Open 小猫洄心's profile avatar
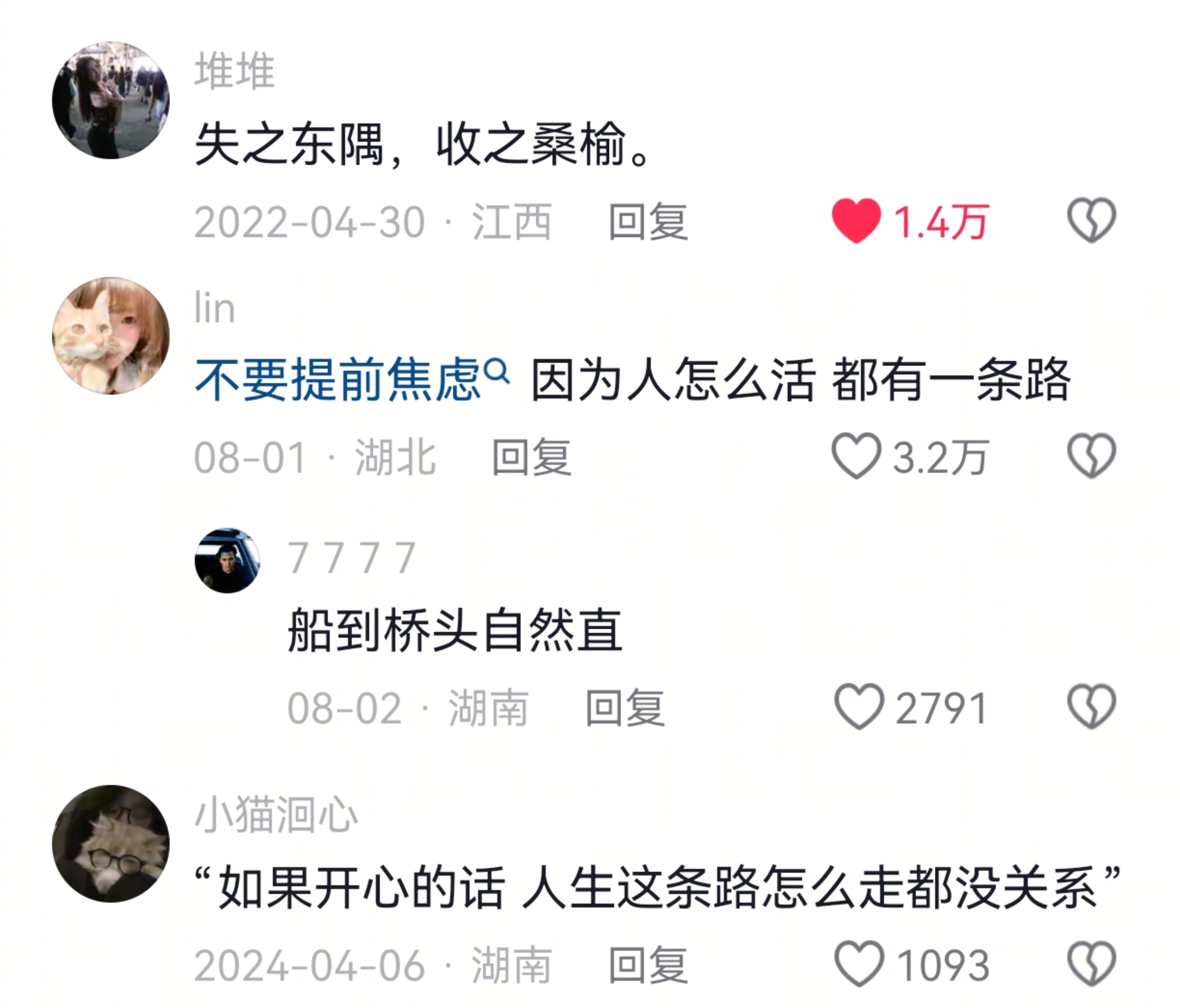Viewport: 1180px width, 1008px height. point(111,844)
